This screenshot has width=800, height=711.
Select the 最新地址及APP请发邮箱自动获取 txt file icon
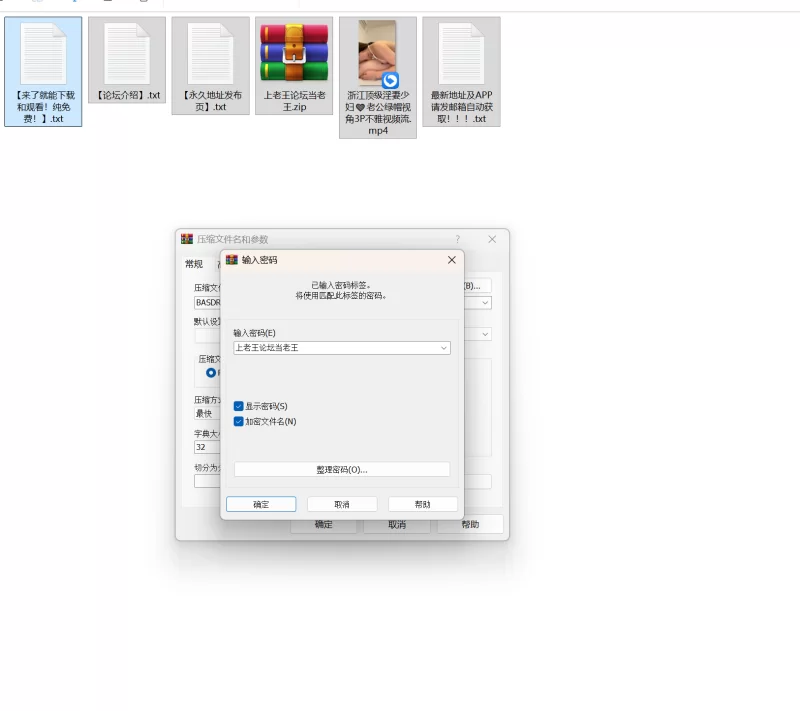[x=461, y=54]
